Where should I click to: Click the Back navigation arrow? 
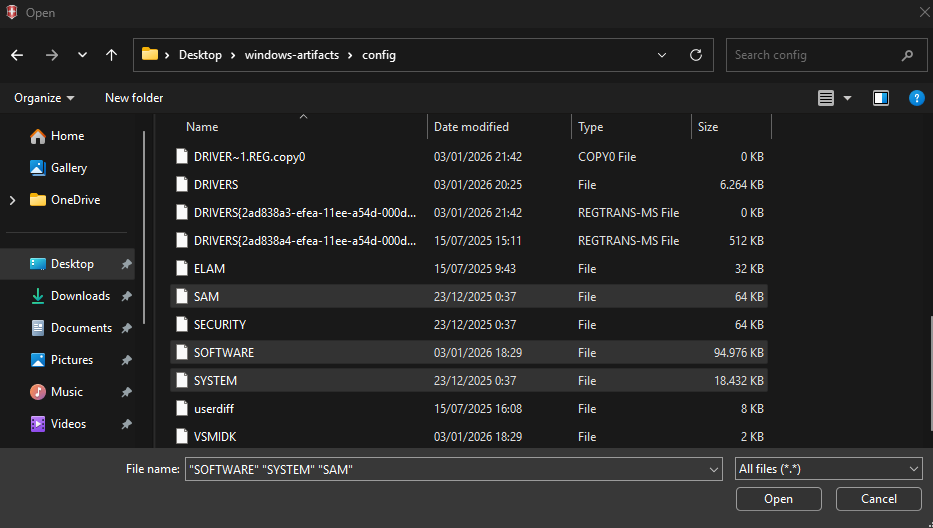(x=17, y=55)
